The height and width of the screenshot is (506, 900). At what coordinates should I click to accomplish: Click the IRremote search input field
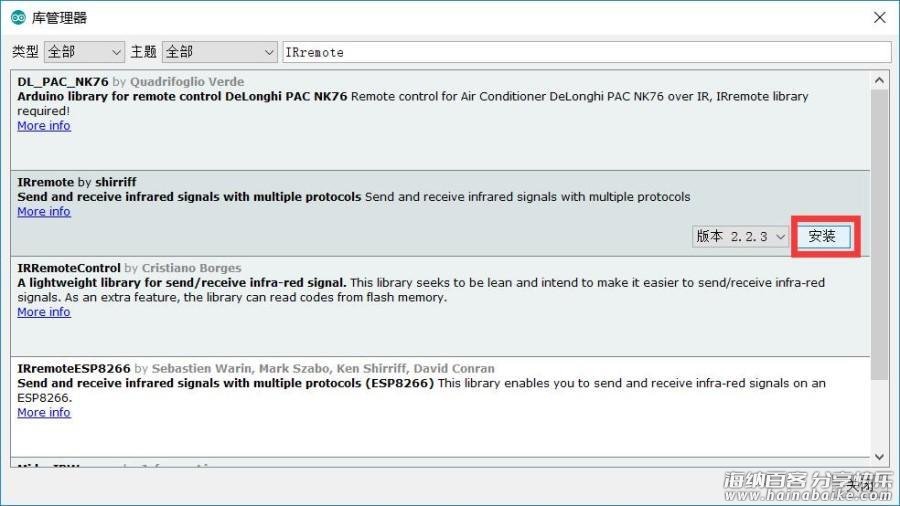coord(587,52)
